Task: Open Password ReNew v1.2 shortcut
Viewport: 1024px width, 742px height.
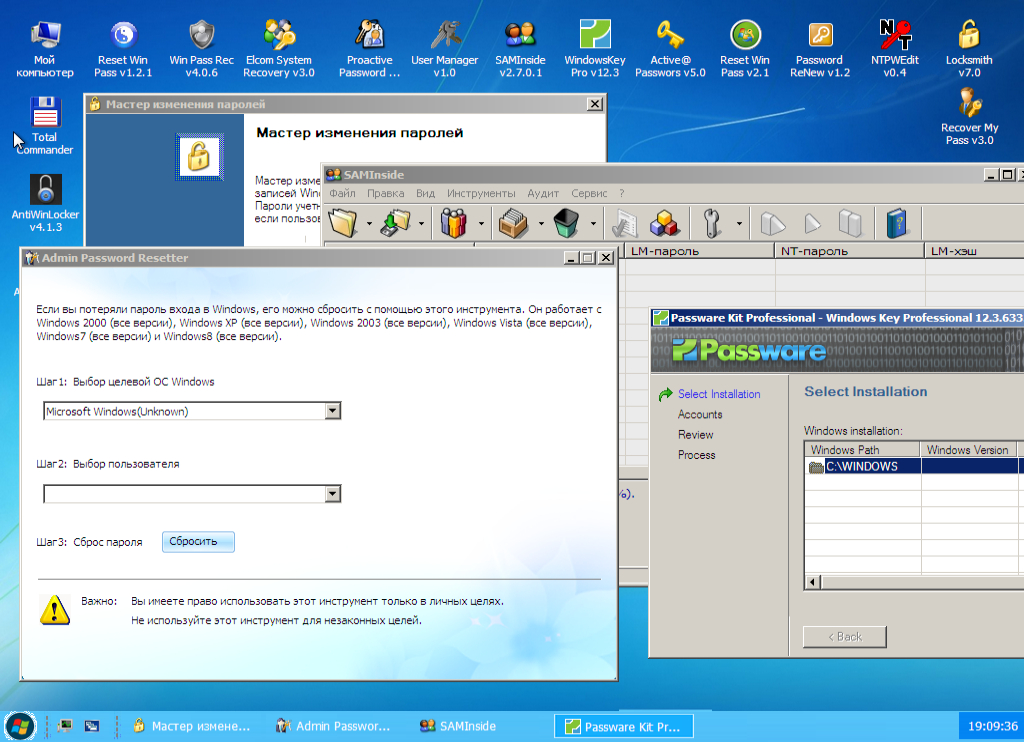Action: (820, 49)
